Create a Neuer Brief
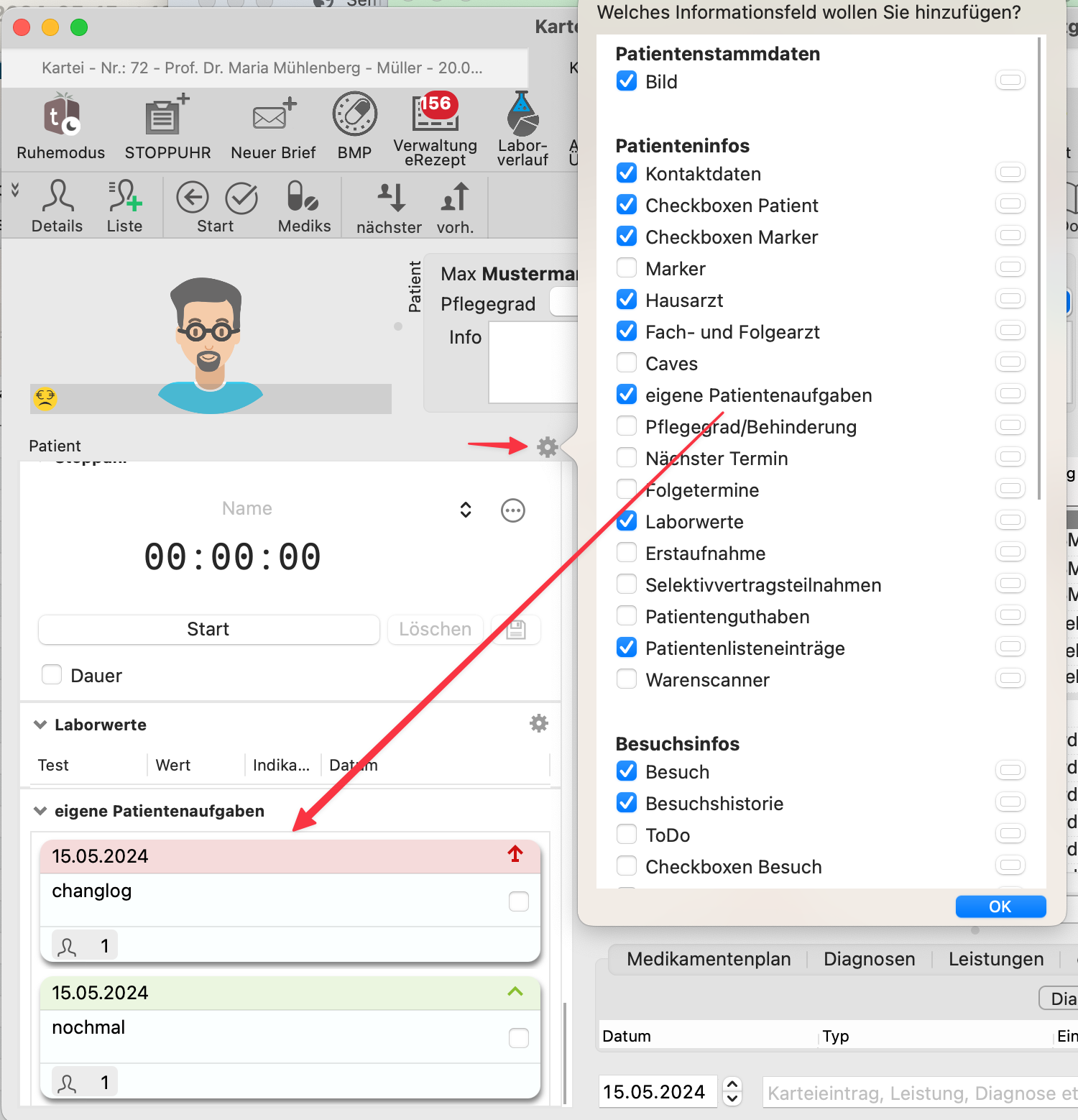 pos(273,126)
